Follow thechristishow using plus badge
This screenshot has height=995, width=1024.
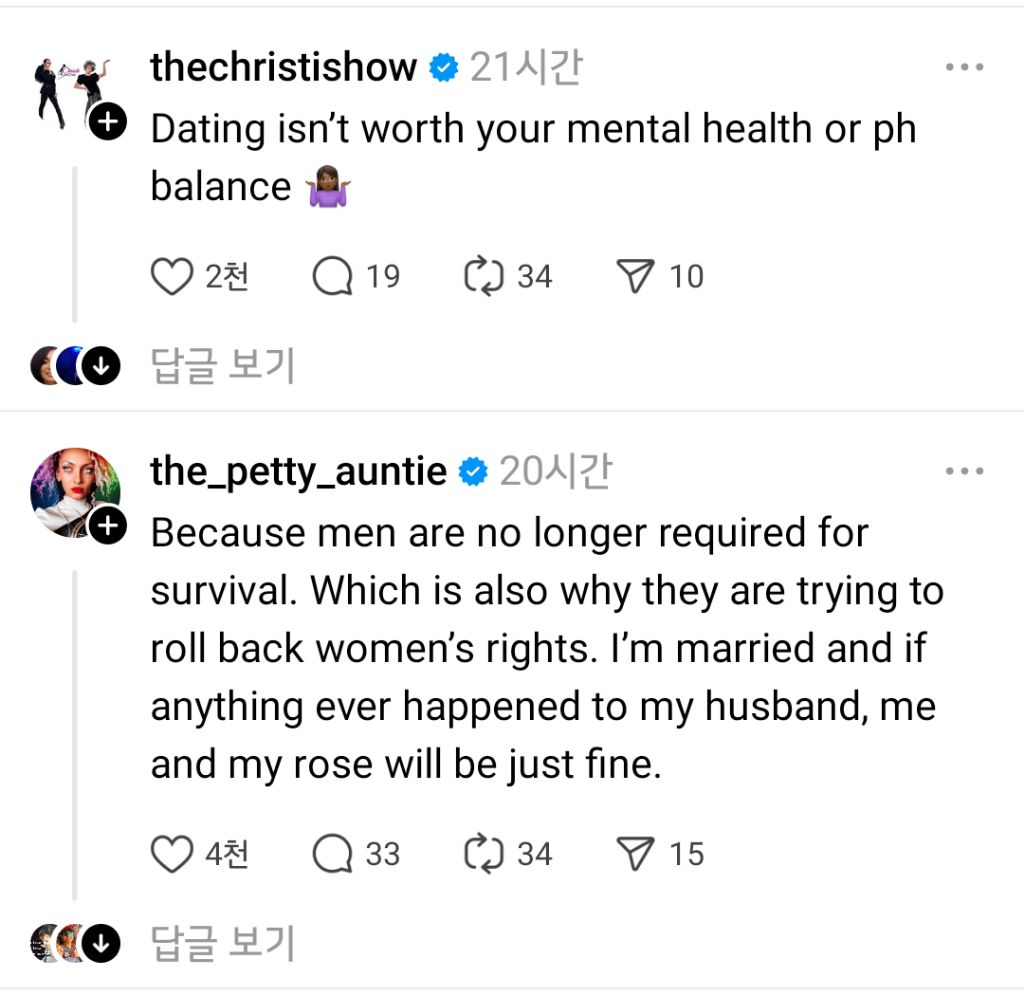tap(109, 123)
